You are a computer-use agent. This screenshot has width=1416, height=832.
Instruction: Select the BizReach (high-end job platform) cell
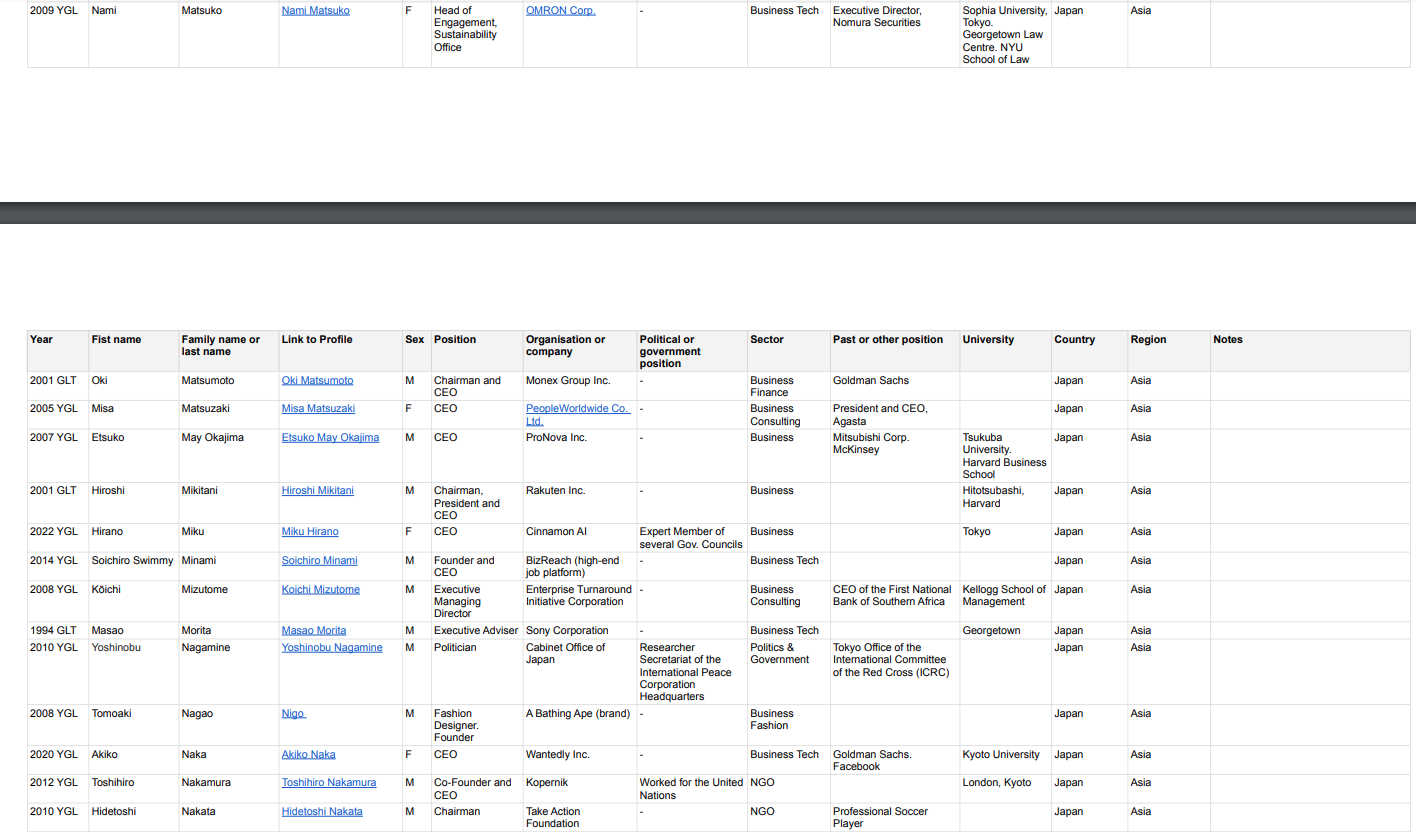click(580, 567)
